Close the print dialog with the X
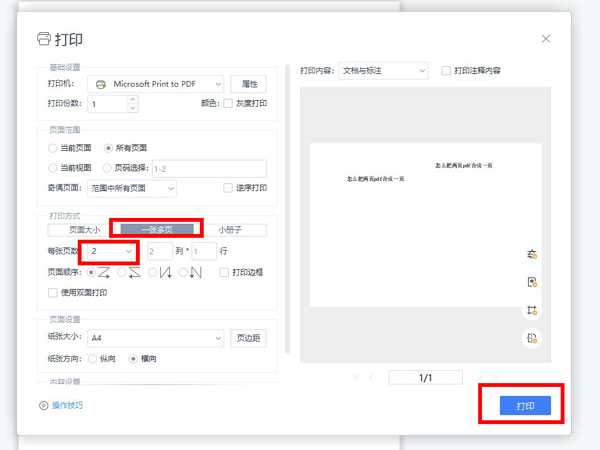 546,39
